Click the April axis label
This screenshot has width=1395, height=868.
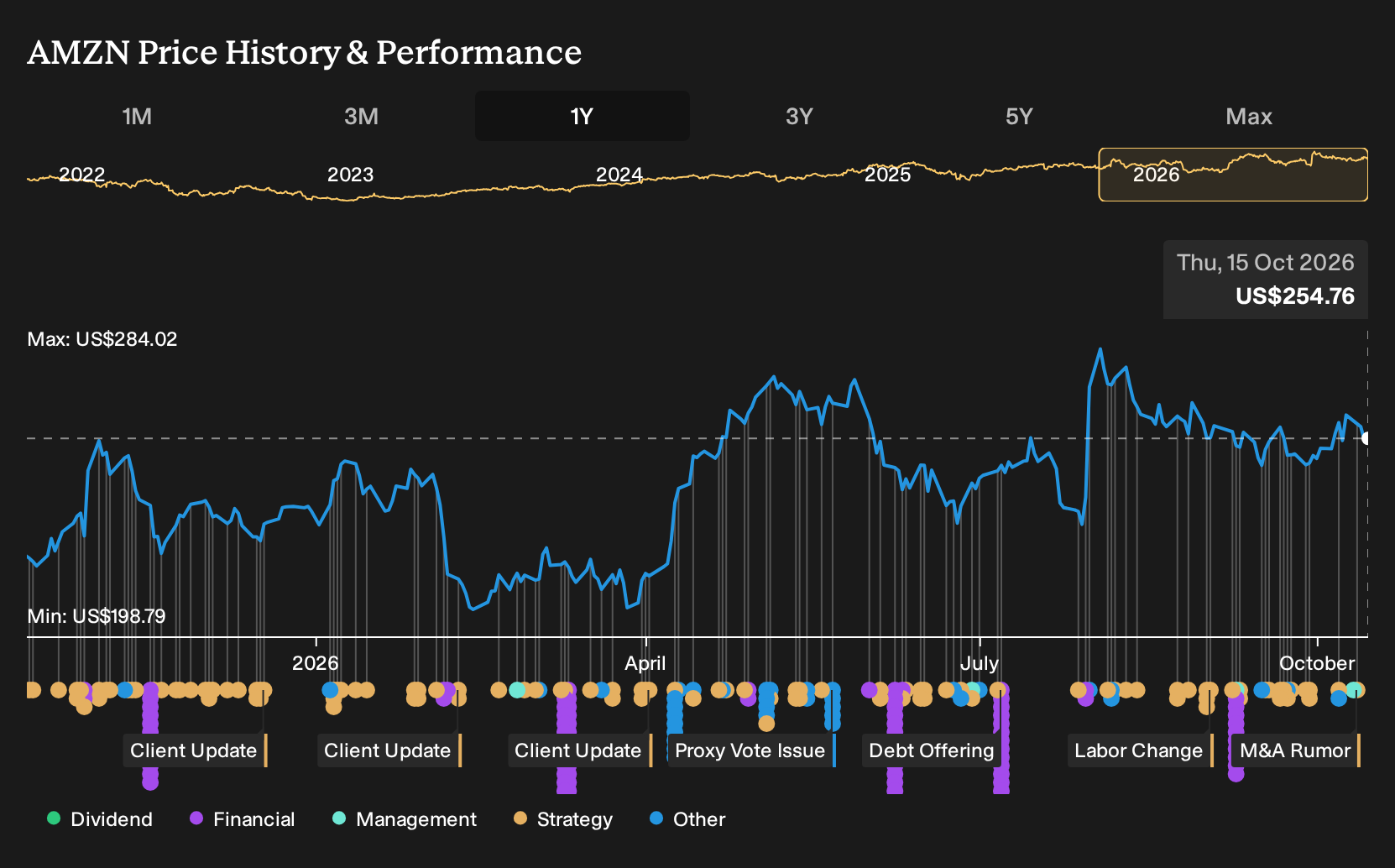[645, 663]
